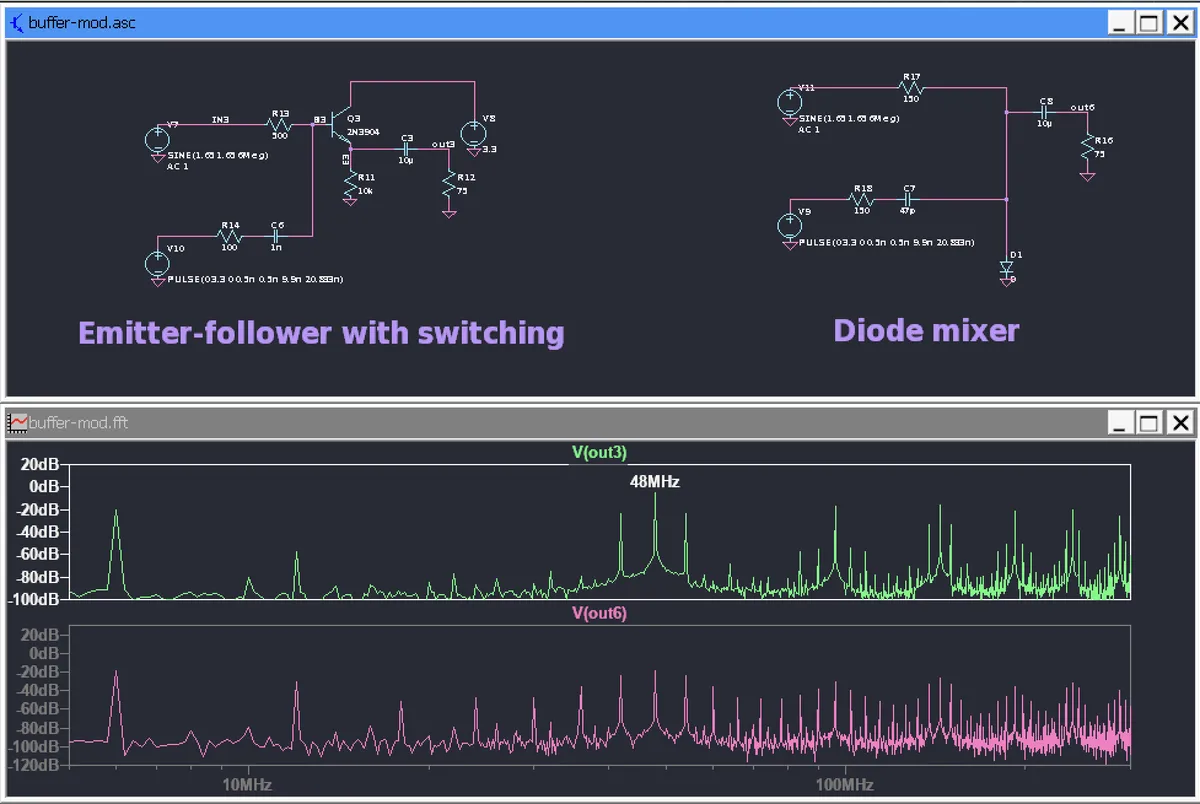Screen dimensions: 1200x804
Task: Click the "Diode mixer" caption
Action: (x=926, y=330)
